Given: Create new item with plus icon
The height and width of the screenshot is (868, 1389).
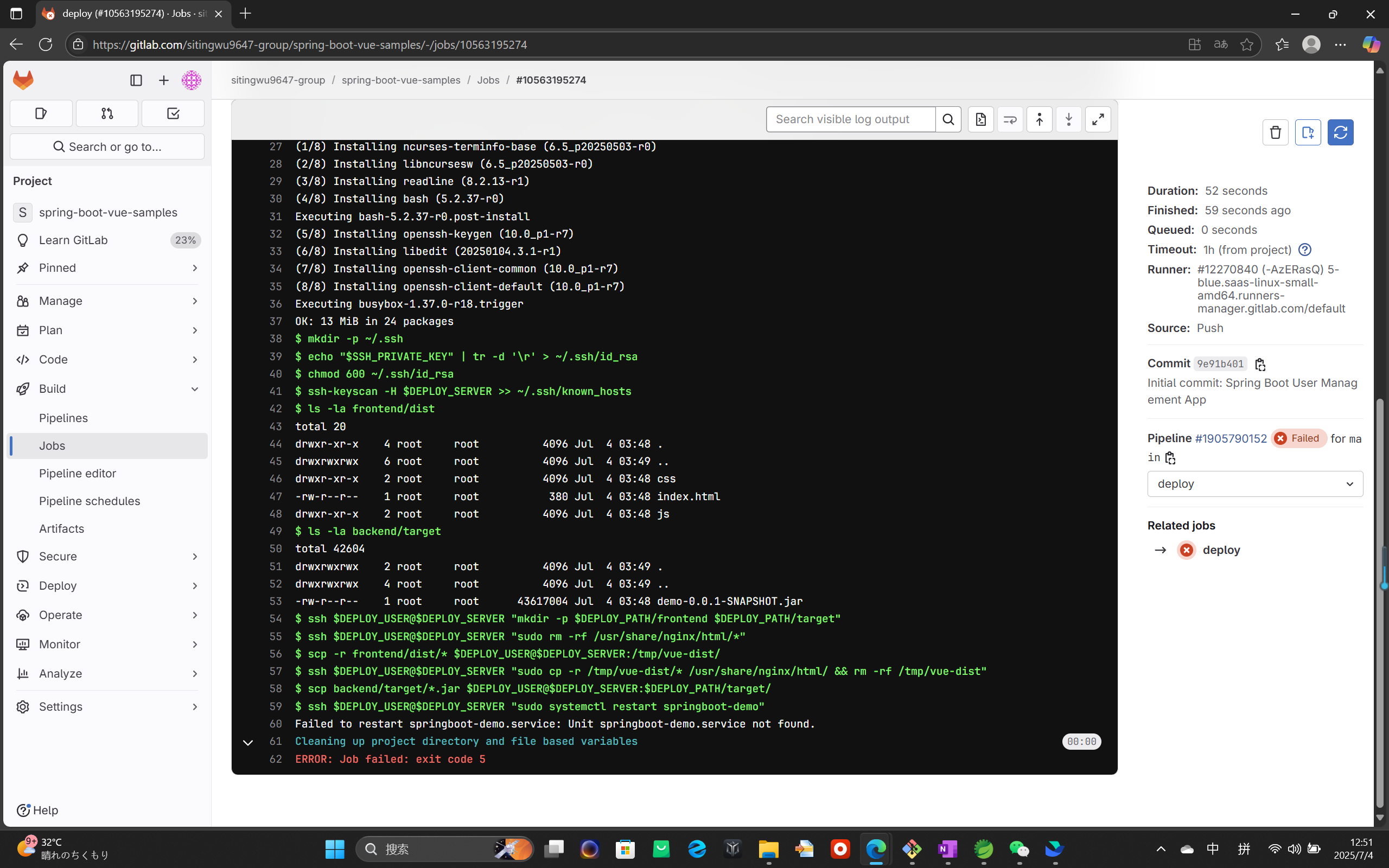Looking at the screenshot, I should (x=163, y=80).
